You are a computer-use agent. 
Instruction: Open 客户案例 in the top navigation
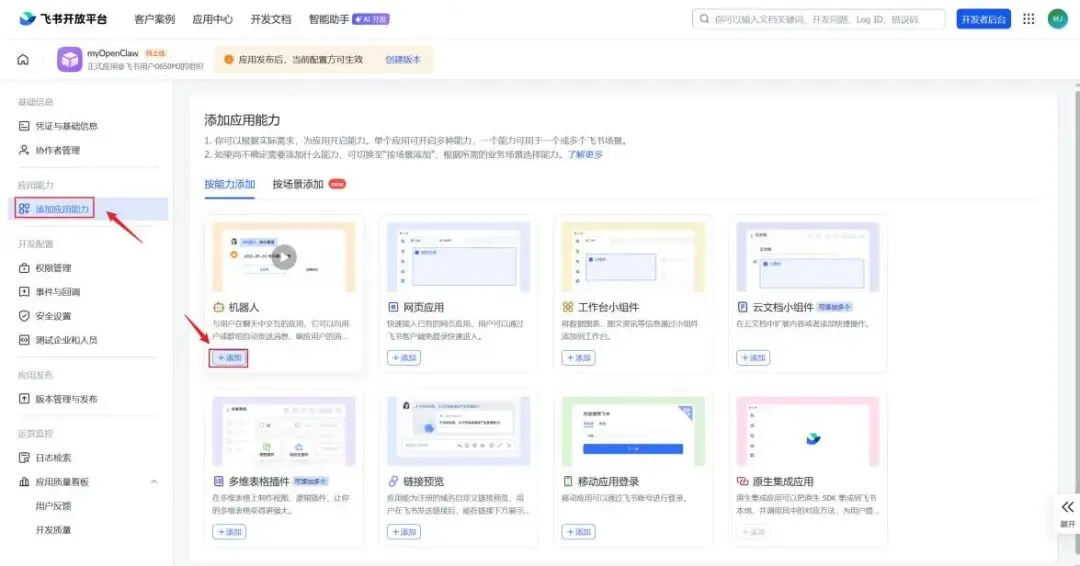click(154, 19)
